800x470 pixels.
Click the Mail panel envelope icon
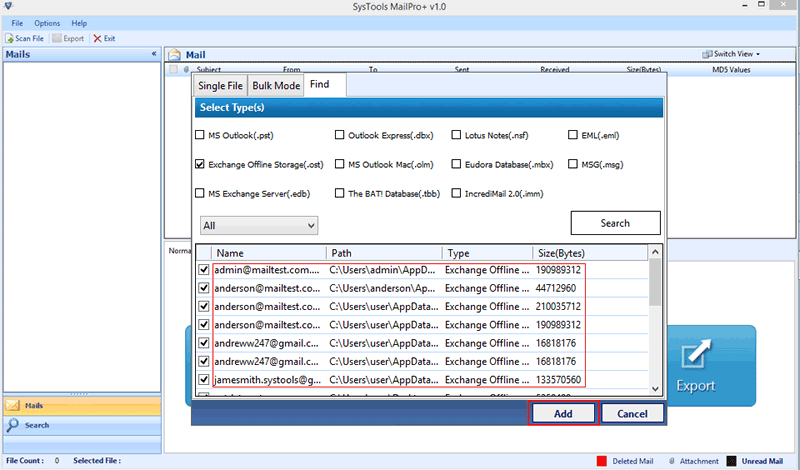point(174,55)
